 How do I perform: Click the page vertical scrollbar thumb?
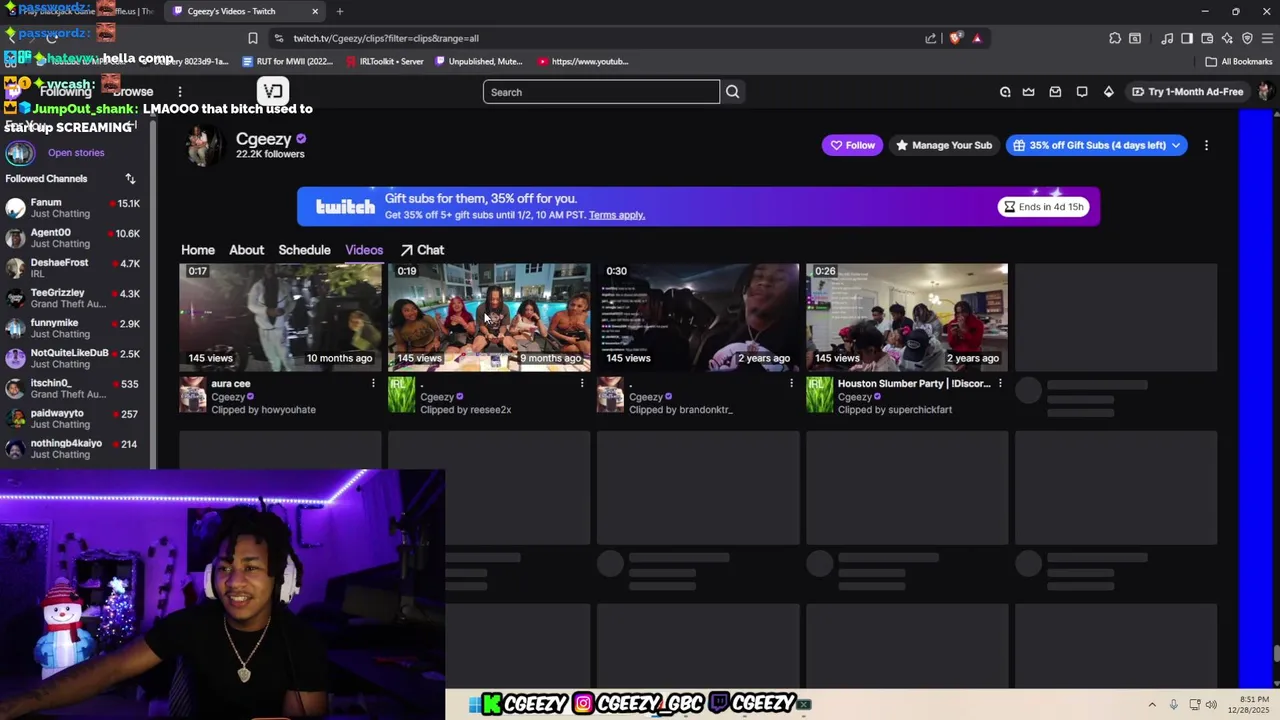1275,655
